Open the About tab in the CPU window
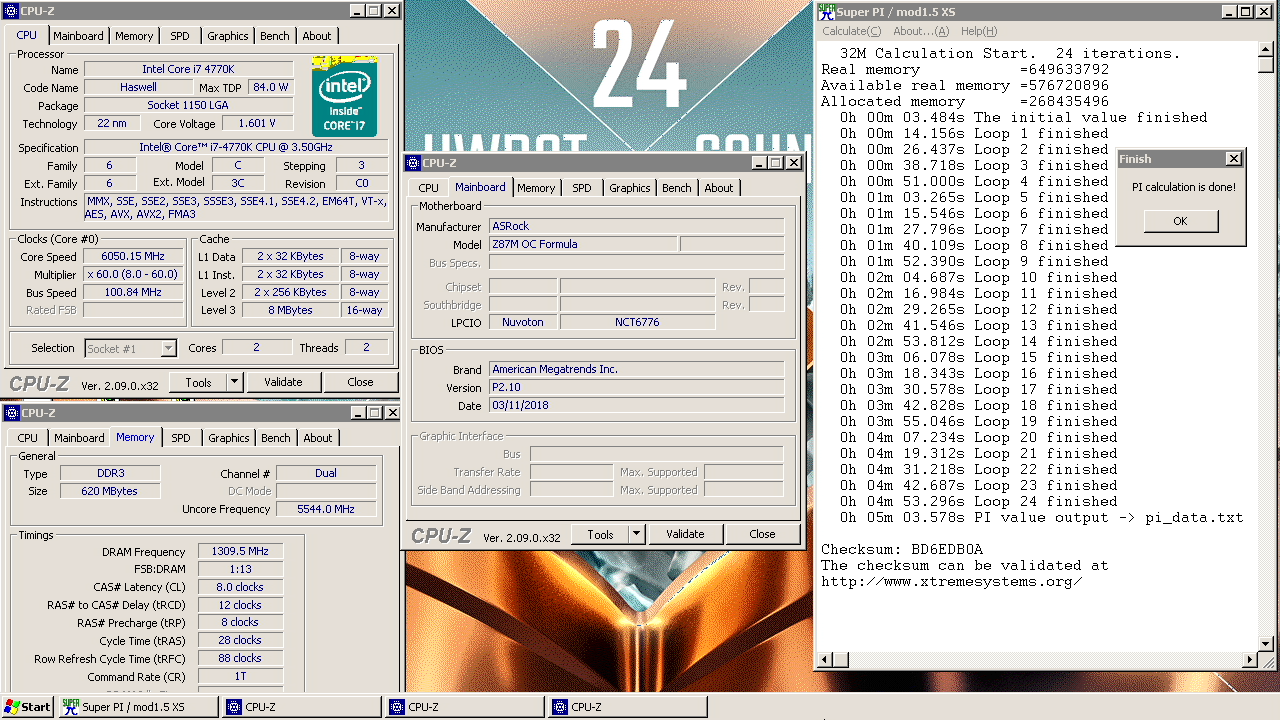Viewport: 1280px width, 720px height. click(x=317, y=36)
